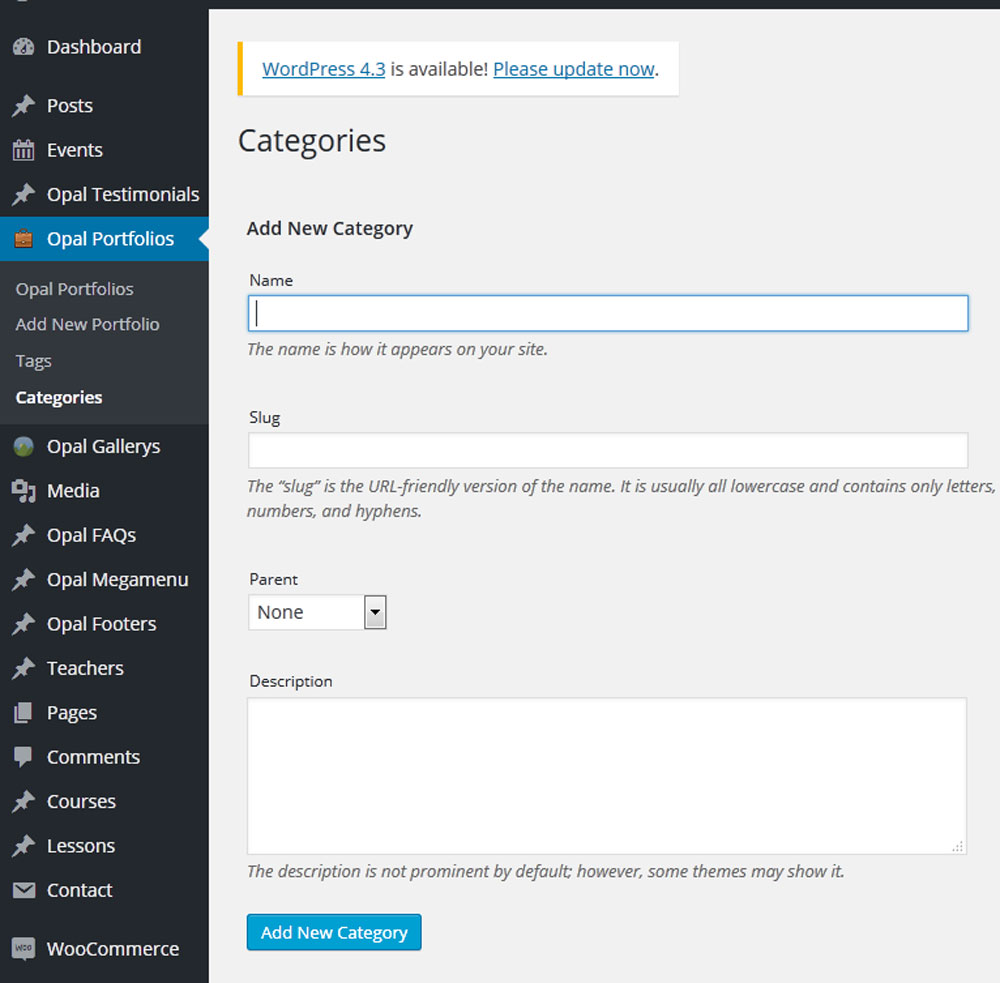Open the Parent category dropdown
Image resolution: width=1000 pixels, height=983 pixels.
(317, 612)
